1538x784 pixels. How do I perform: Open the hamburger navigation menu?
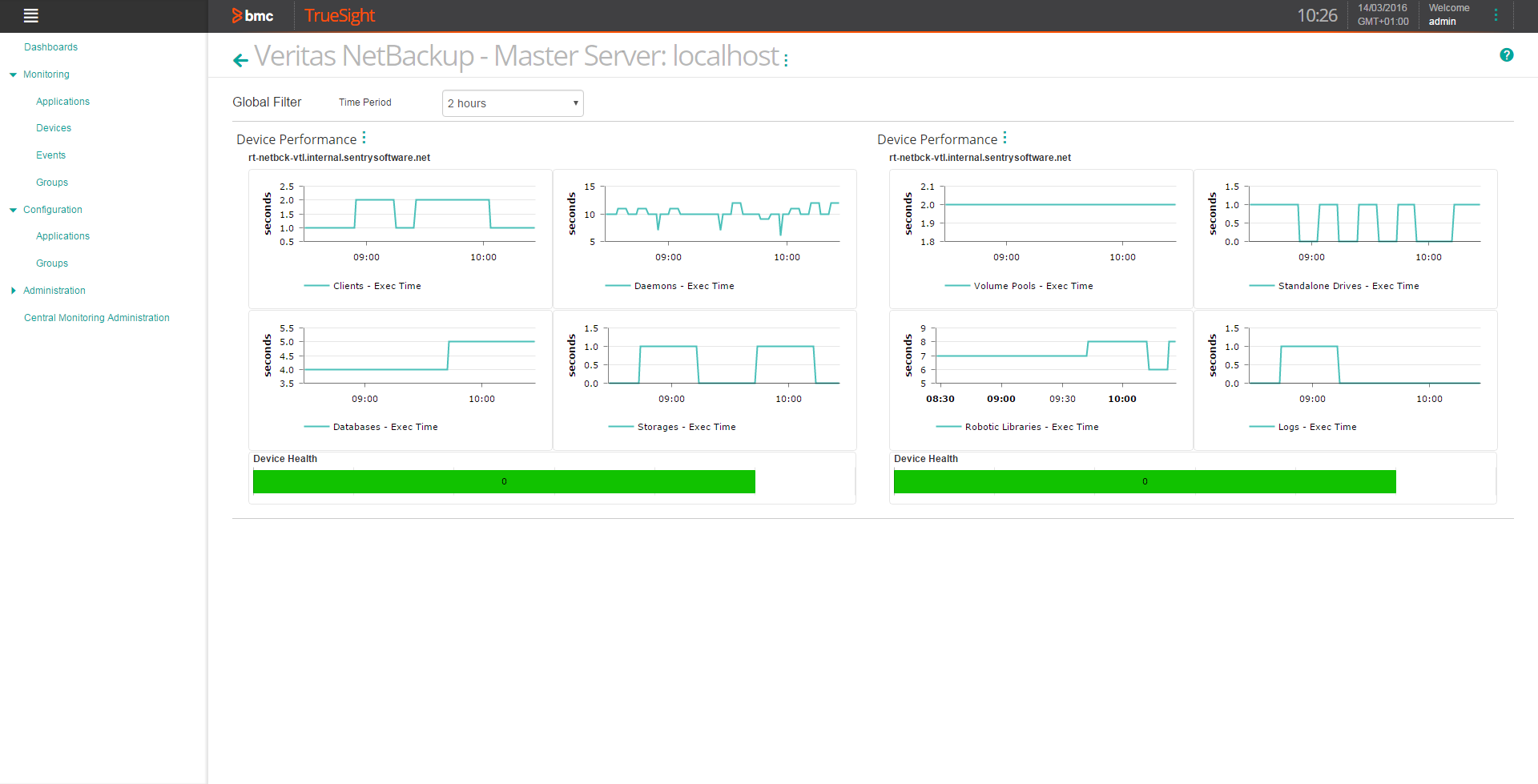tap(31, 15)
